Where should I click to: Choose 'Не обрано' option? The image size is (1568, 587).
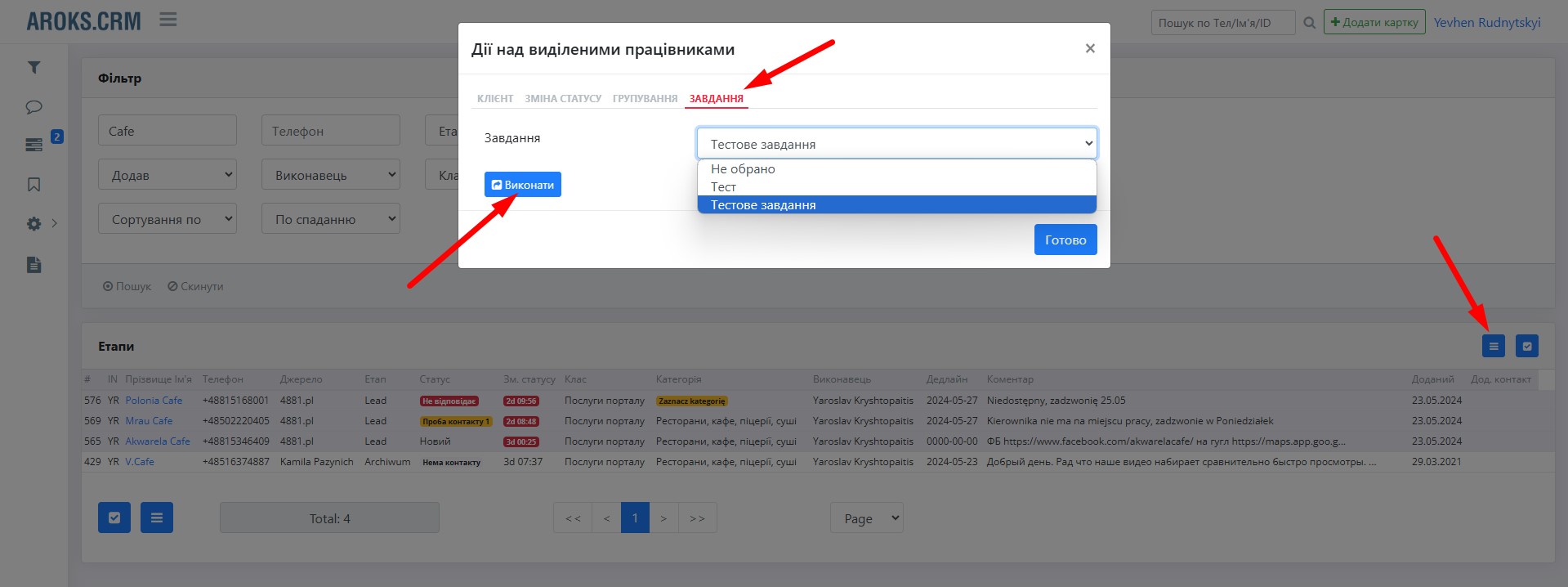pos(896,169)
